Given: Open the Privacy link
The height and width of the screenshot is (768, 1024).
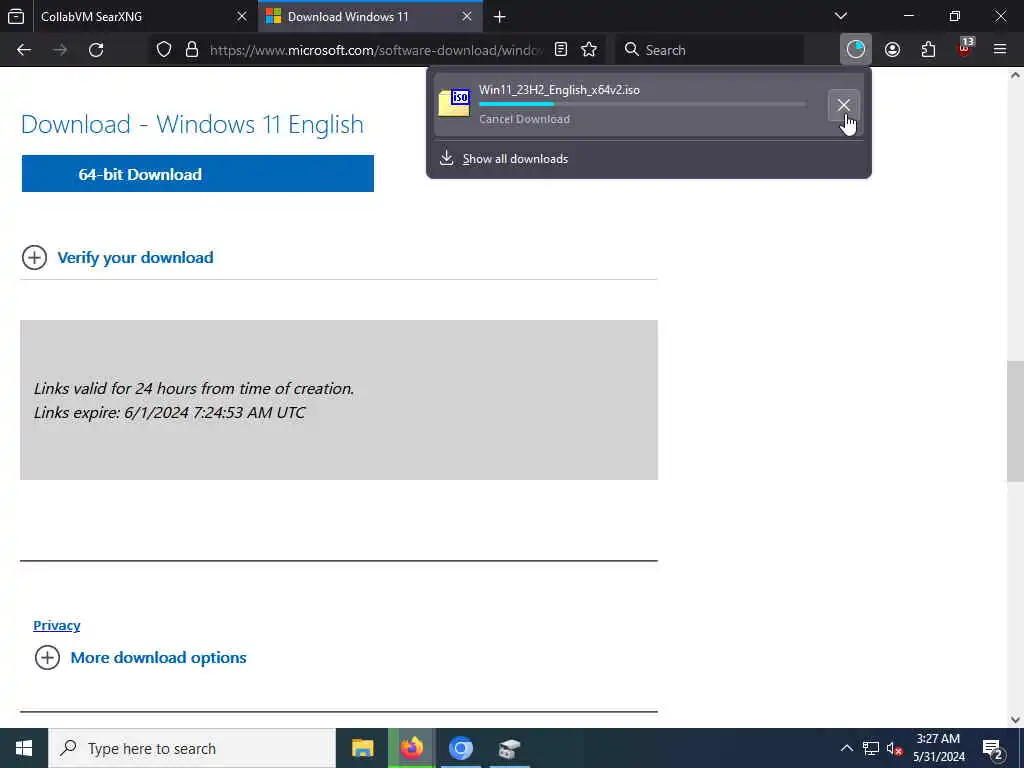Looking at the screenshot, I should tap(57, 625).
